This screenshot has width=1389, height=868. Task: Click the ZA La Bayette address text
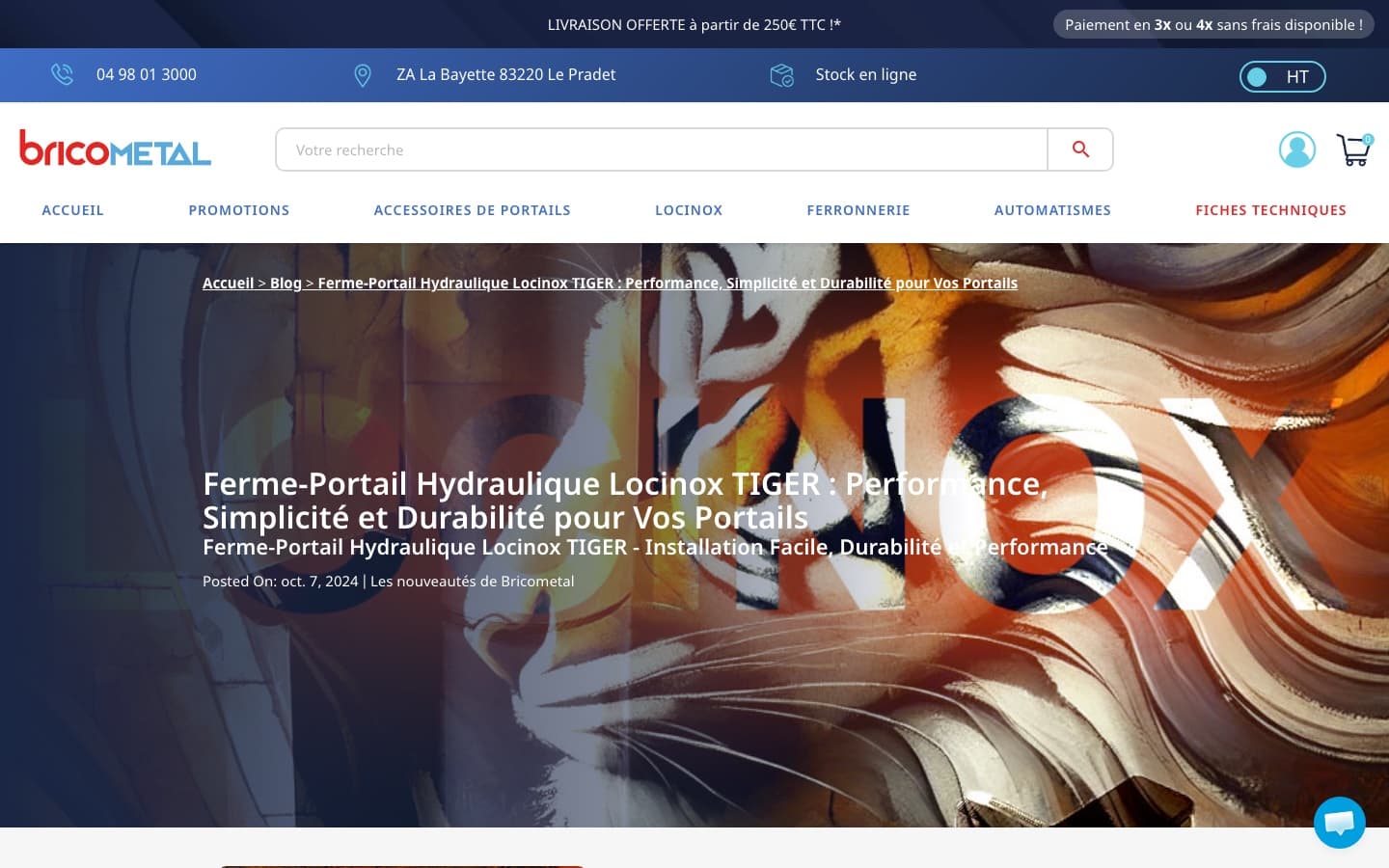pos(505,74)
